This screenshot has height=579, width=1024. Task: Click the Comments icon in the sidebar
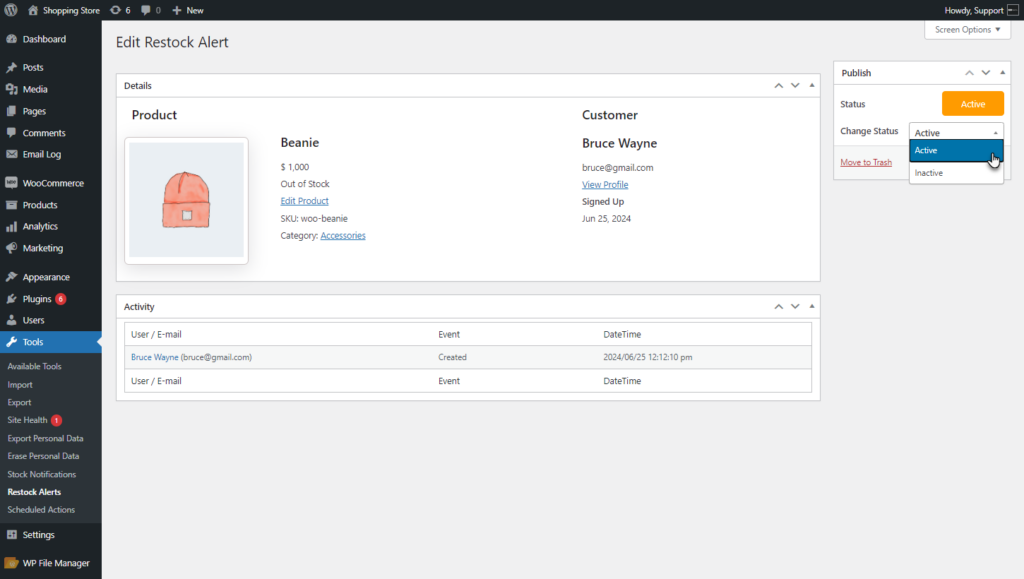(x=12, y=133)
